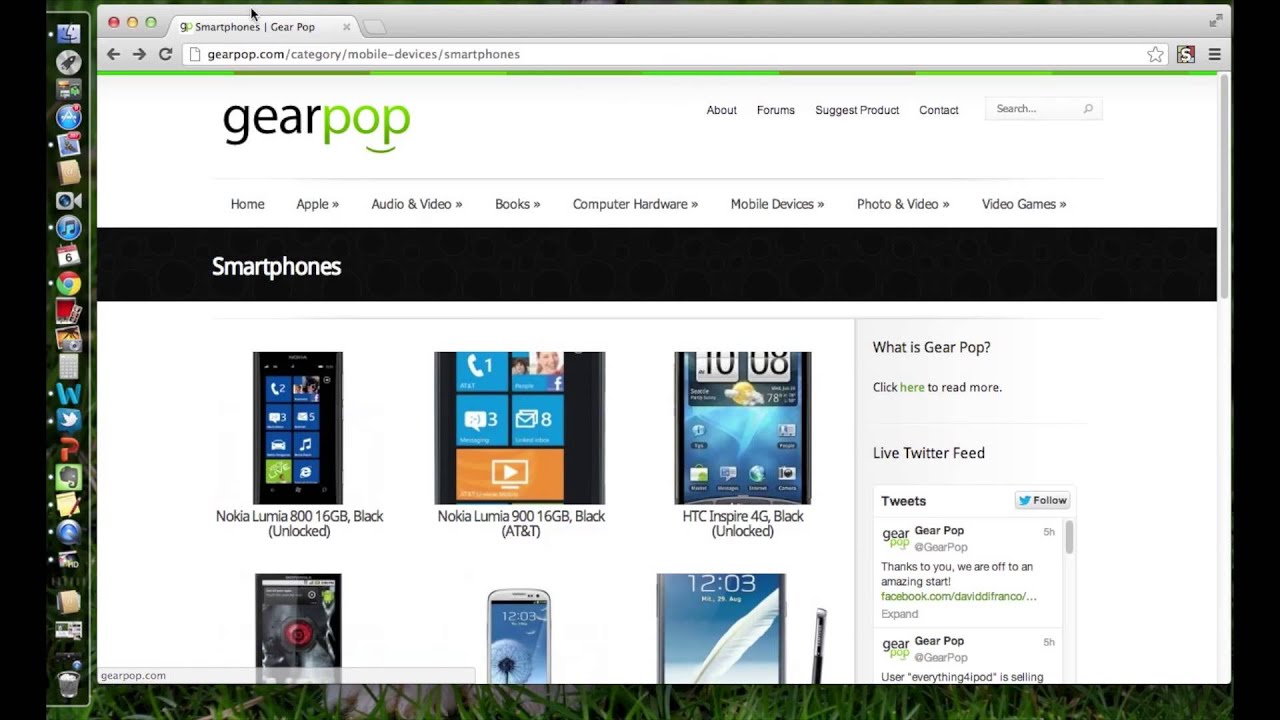Image resolution: width=1280 pixels, height=720 pixels.
Task: Expand the Video Games menu
Action: 1024,204
